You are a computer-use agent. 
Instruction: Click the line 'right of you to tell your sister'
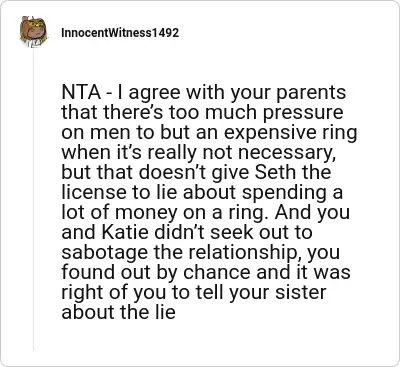pyautogui.click(x=194, y=292)
